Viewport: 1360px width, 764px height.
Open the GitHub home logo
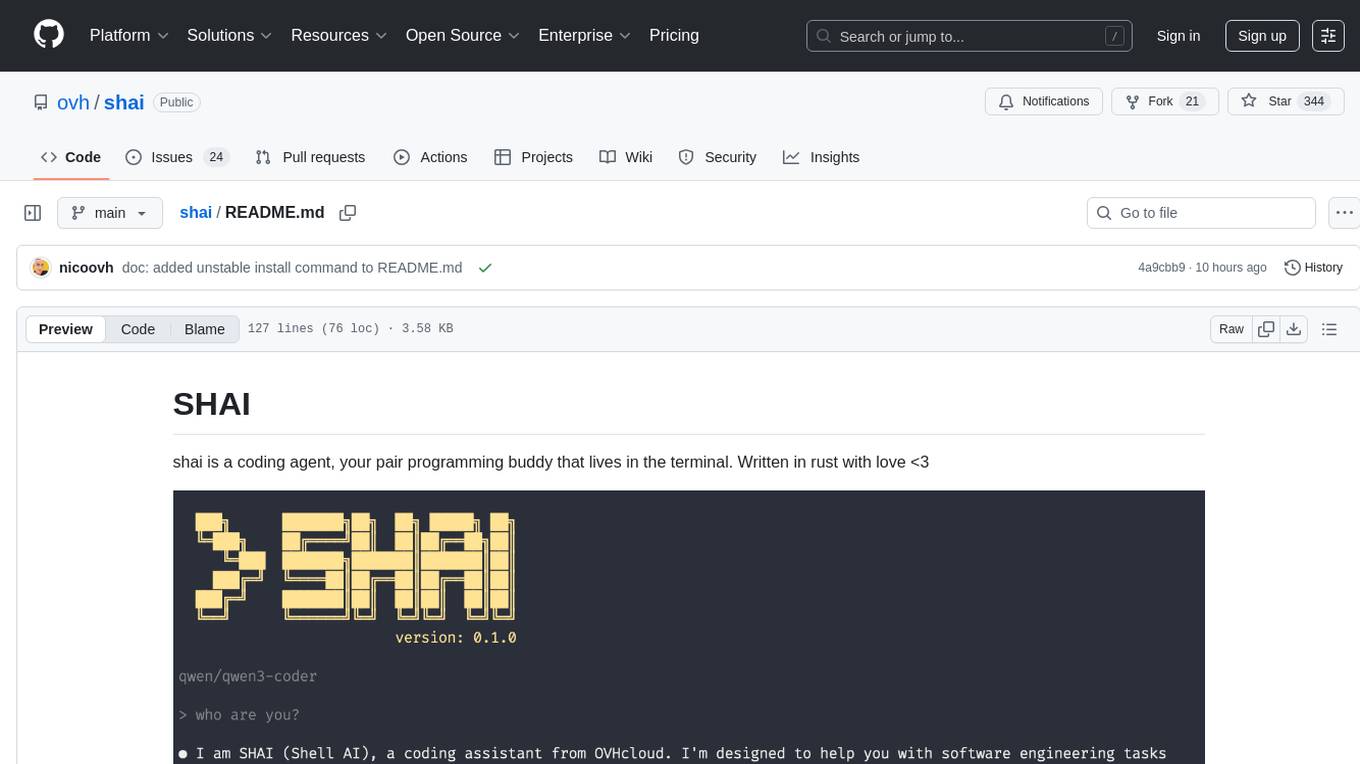[x=49, y=35]
